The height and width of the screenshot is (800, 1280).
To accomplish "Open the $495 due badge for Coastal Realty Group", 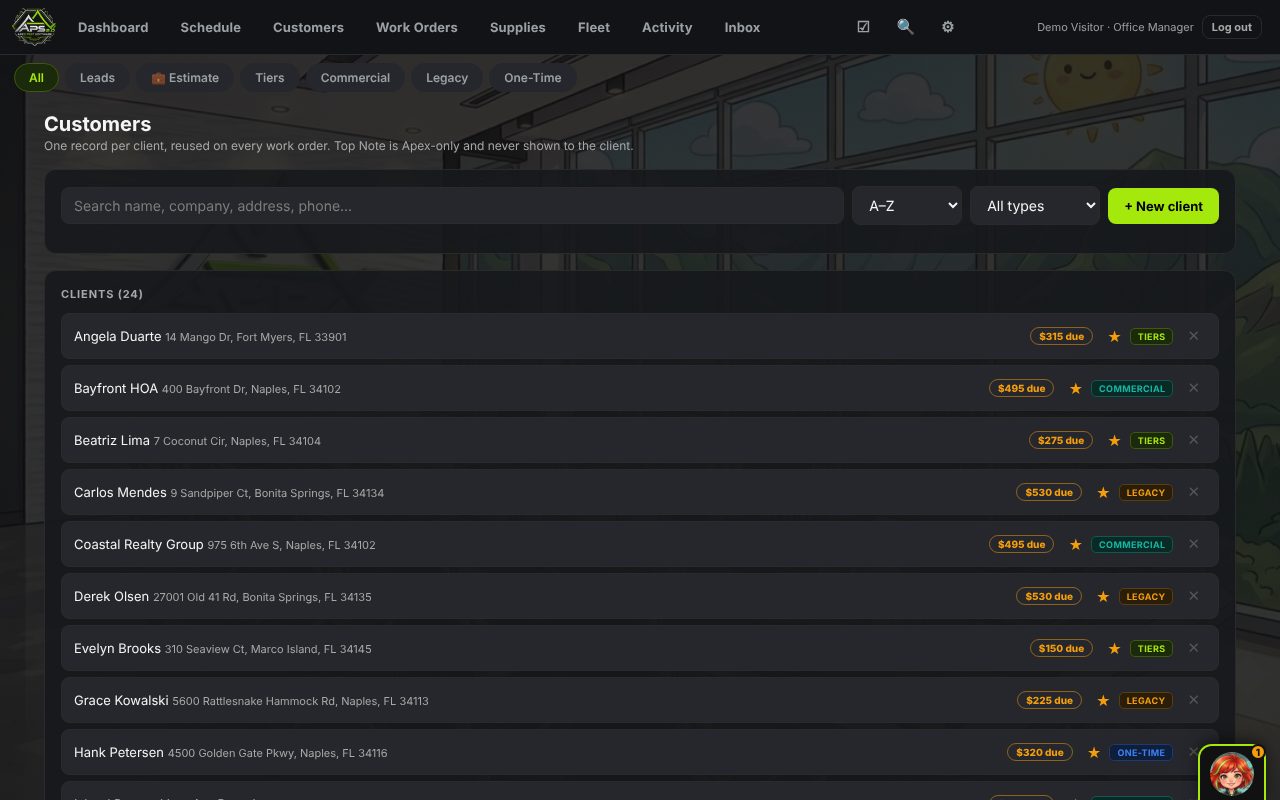I will 1021,544.
